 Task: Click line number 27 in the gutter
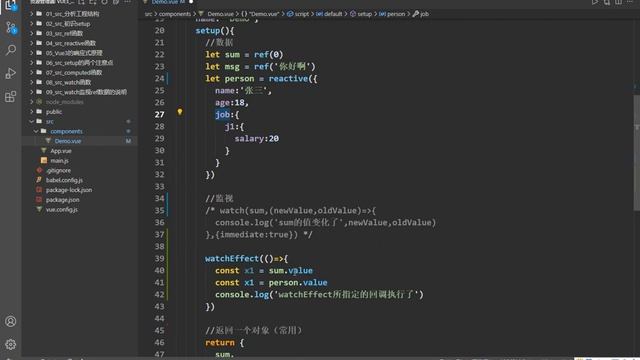[160, 115]
